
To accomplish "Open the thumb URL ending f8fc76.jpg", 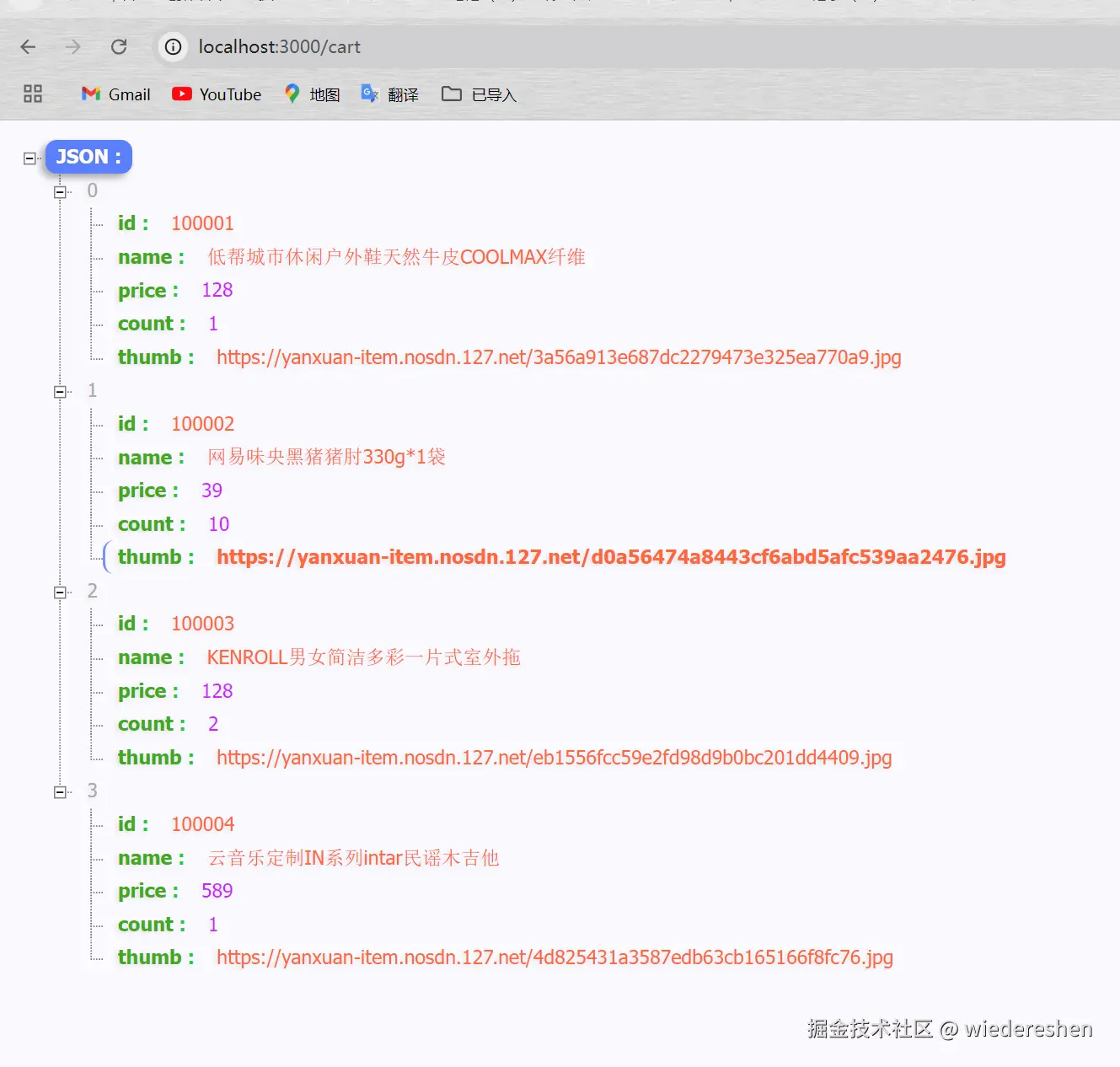I will click(x=555, y=957).
